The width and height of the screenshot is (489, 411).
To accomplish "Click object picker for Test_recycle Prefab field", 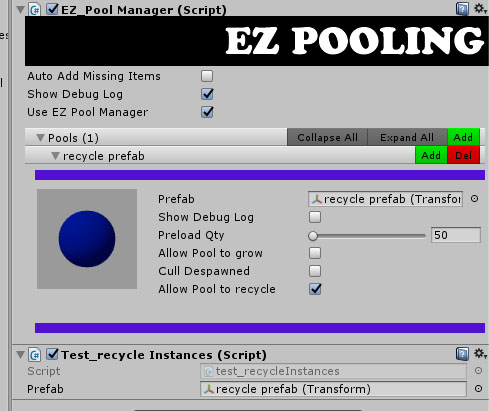I will point(478,389).
